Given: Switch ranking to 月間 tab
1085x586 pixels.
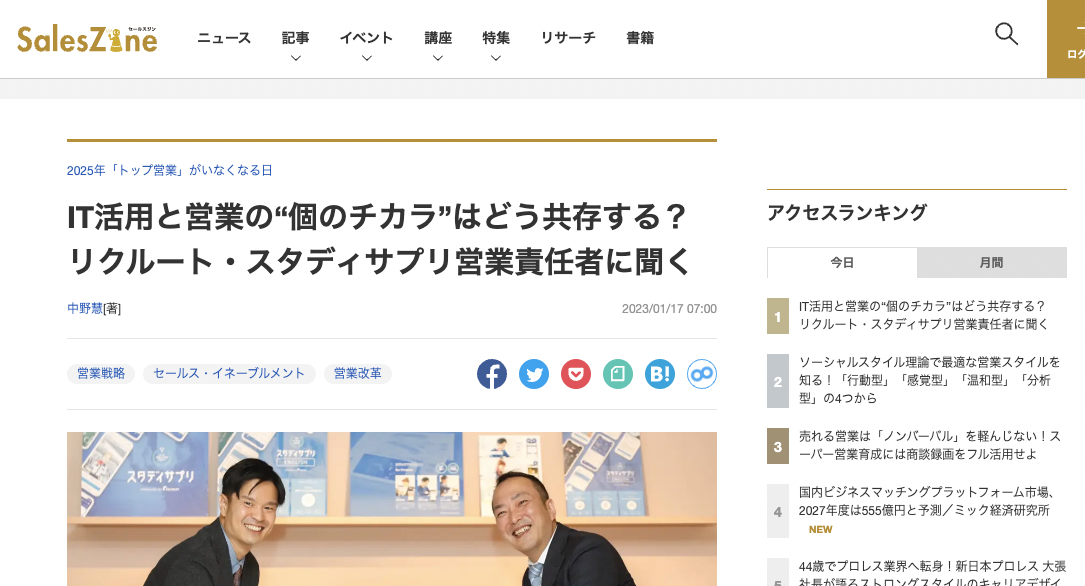Looking at the screenshot, I should tap(992, 263).
